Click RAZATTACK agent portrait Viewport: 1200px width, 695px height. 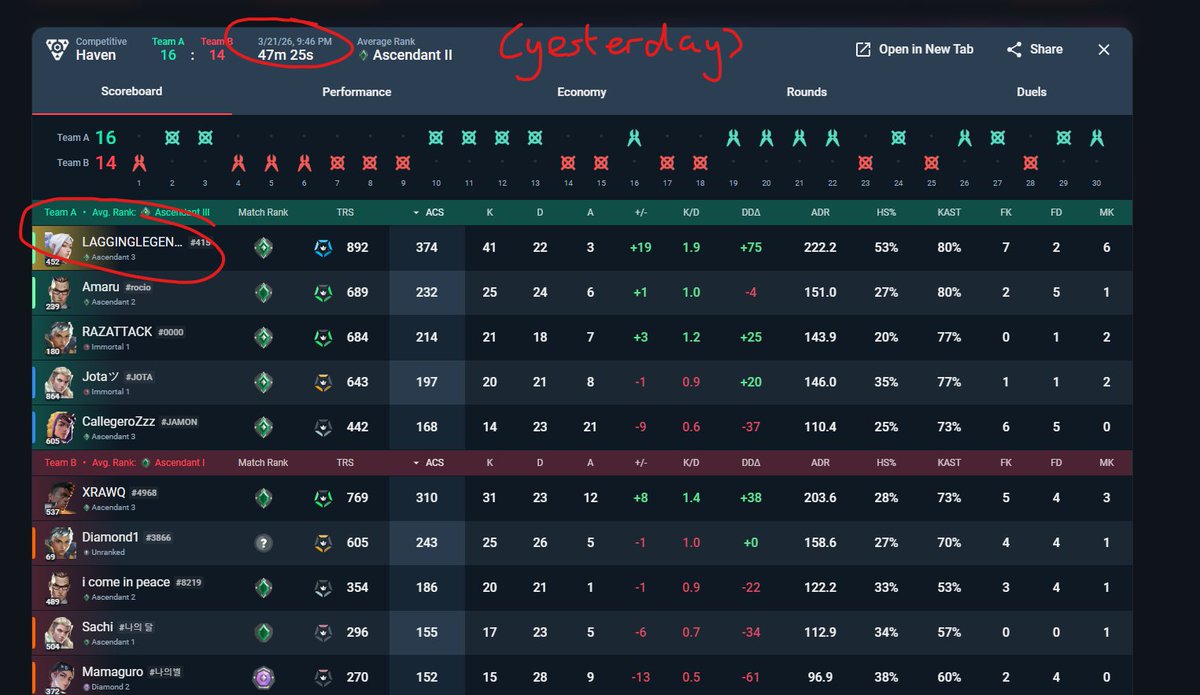pyautogui.click(x=60, y=337)
